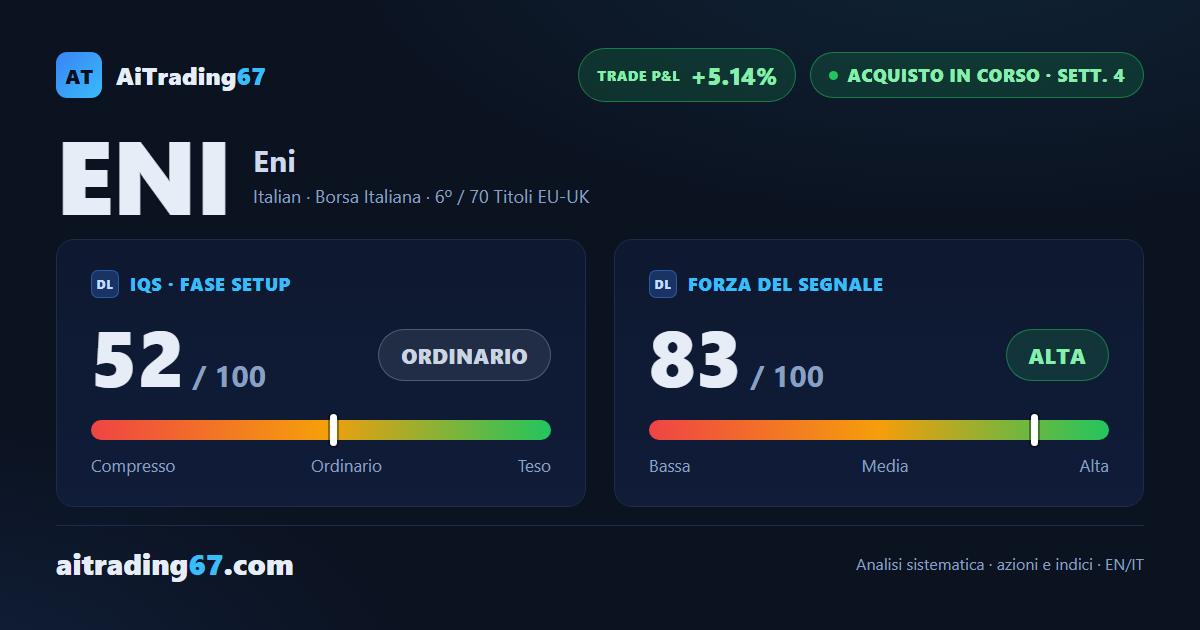
Task: Click the Media label under signal bar
Action: point(885,466)
